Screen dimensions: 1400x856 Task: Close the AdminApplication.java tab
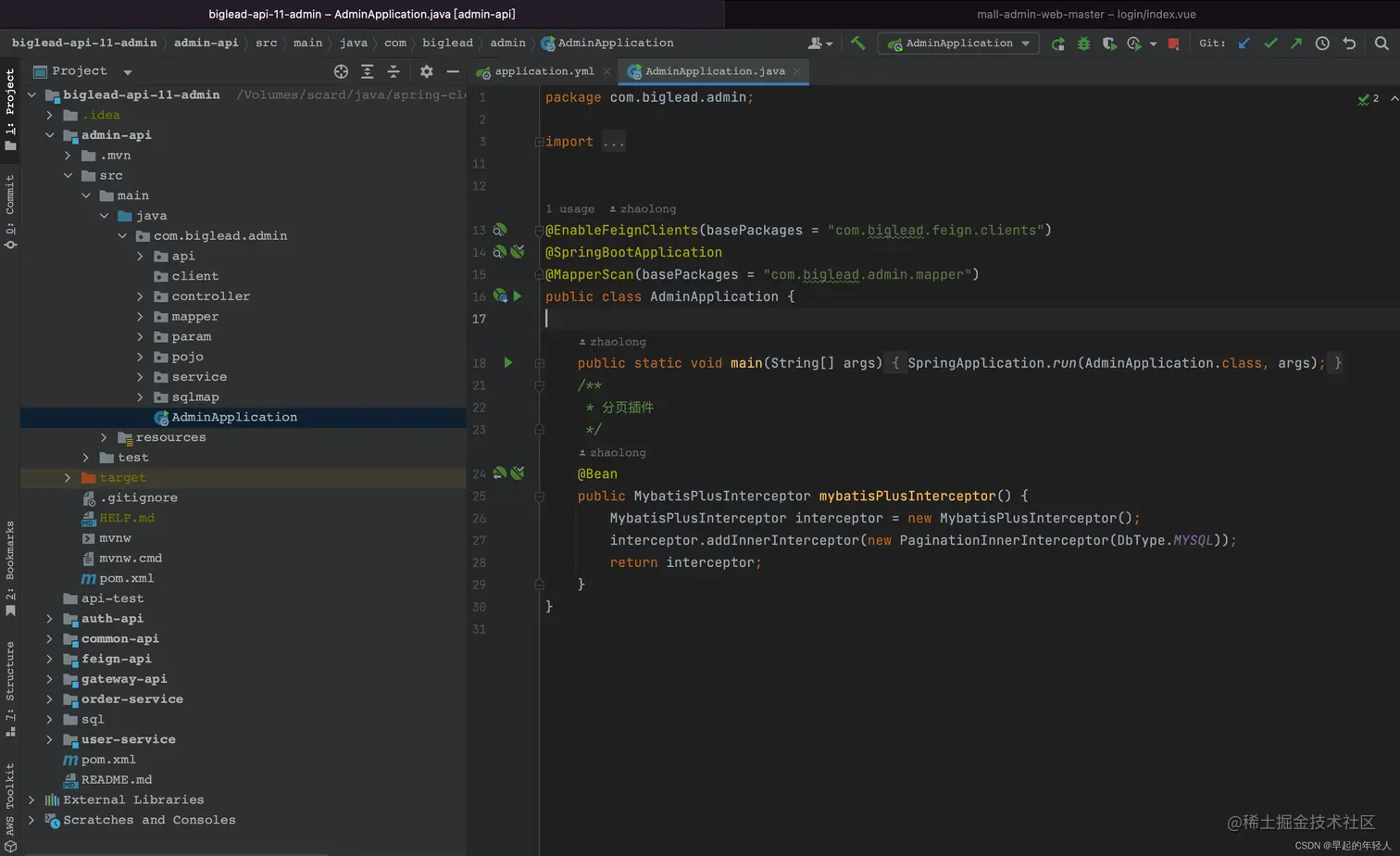click(796, 71)
